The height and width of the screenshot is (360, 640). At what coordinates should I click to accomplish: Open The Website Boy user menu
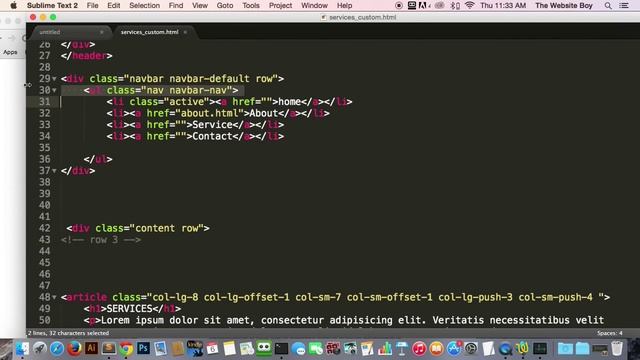564,5
